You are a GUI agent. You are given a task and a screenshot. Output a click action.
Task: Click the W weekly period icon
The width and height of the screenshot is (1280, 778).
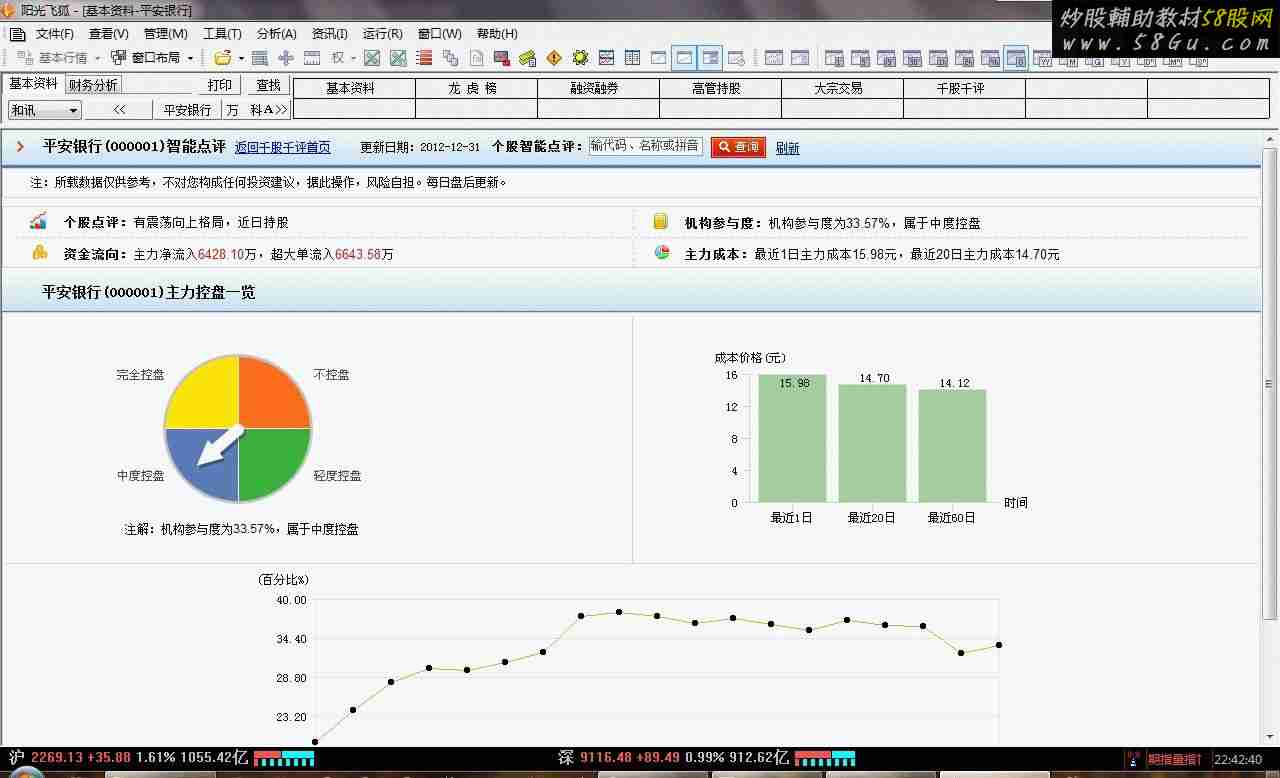coord(1045,61)
